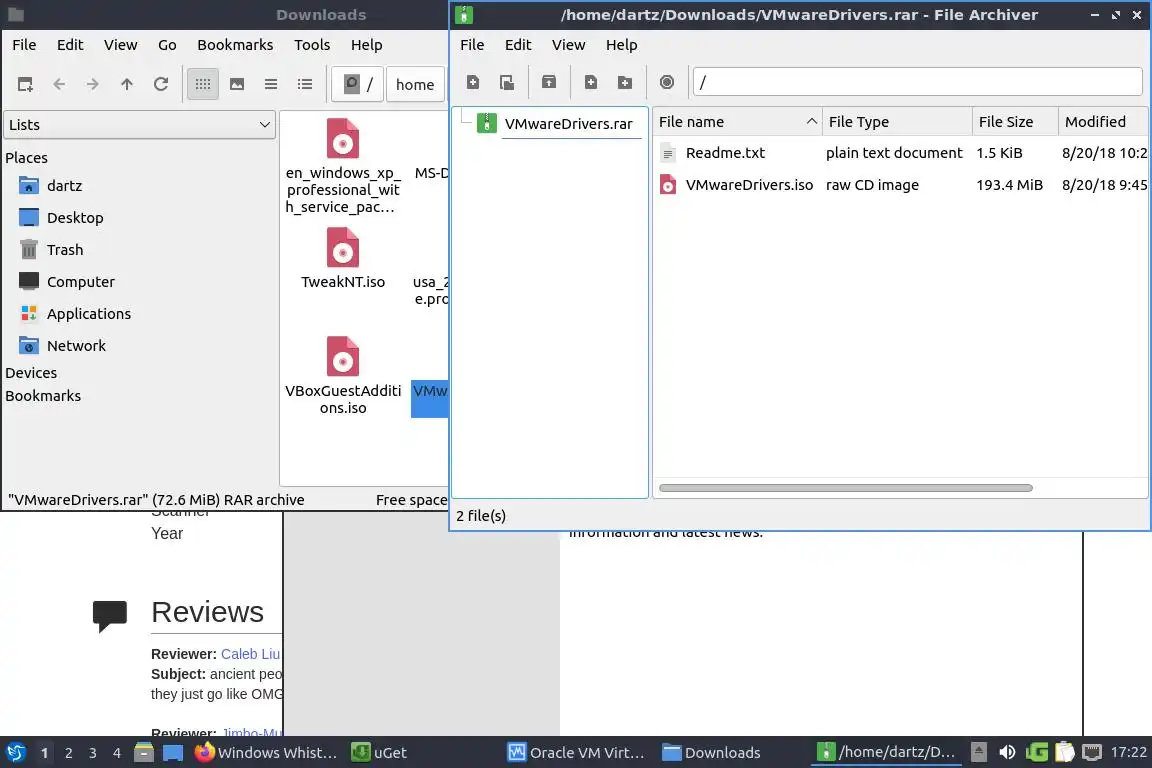
Task: Open Caleb Liu reviewer link
Action: click(x=251, y=654)
